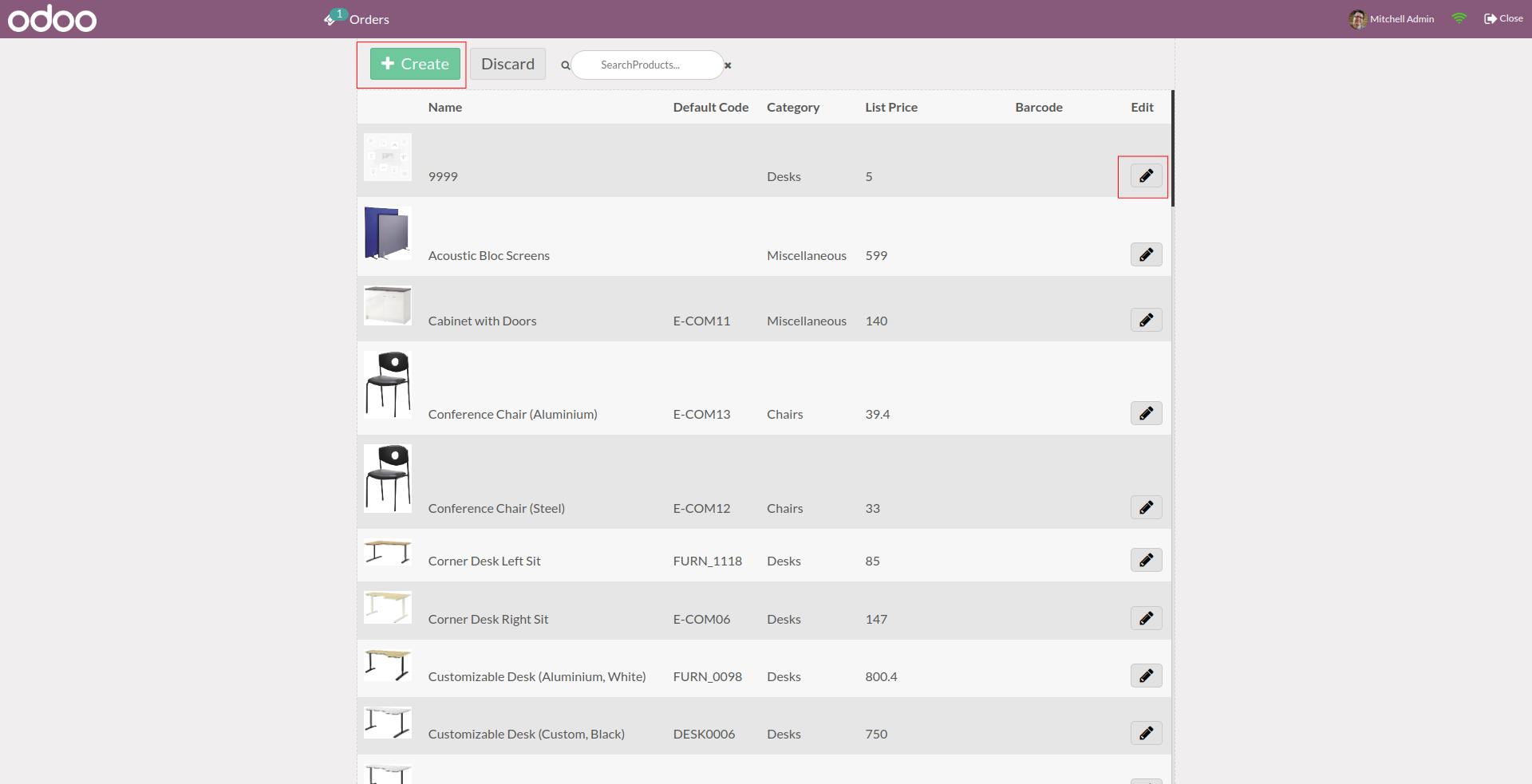Click the Cabinet with Doors thumbnail
Image resolution: width=1532 pixels, height=784 pixels.
coord(388,305)
